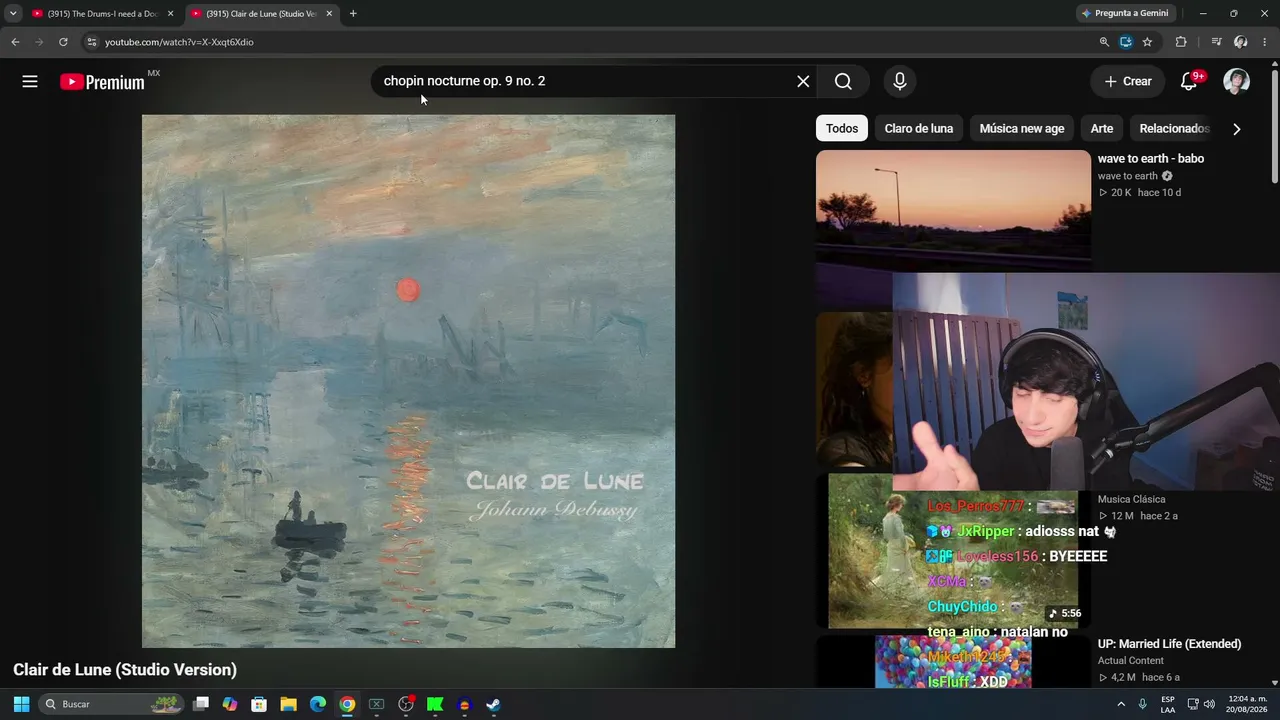This screenshot has width=1280, height=720.
Task: Select the Claro de luna chip
Action: pyautogui.click(x=919, y=128)
